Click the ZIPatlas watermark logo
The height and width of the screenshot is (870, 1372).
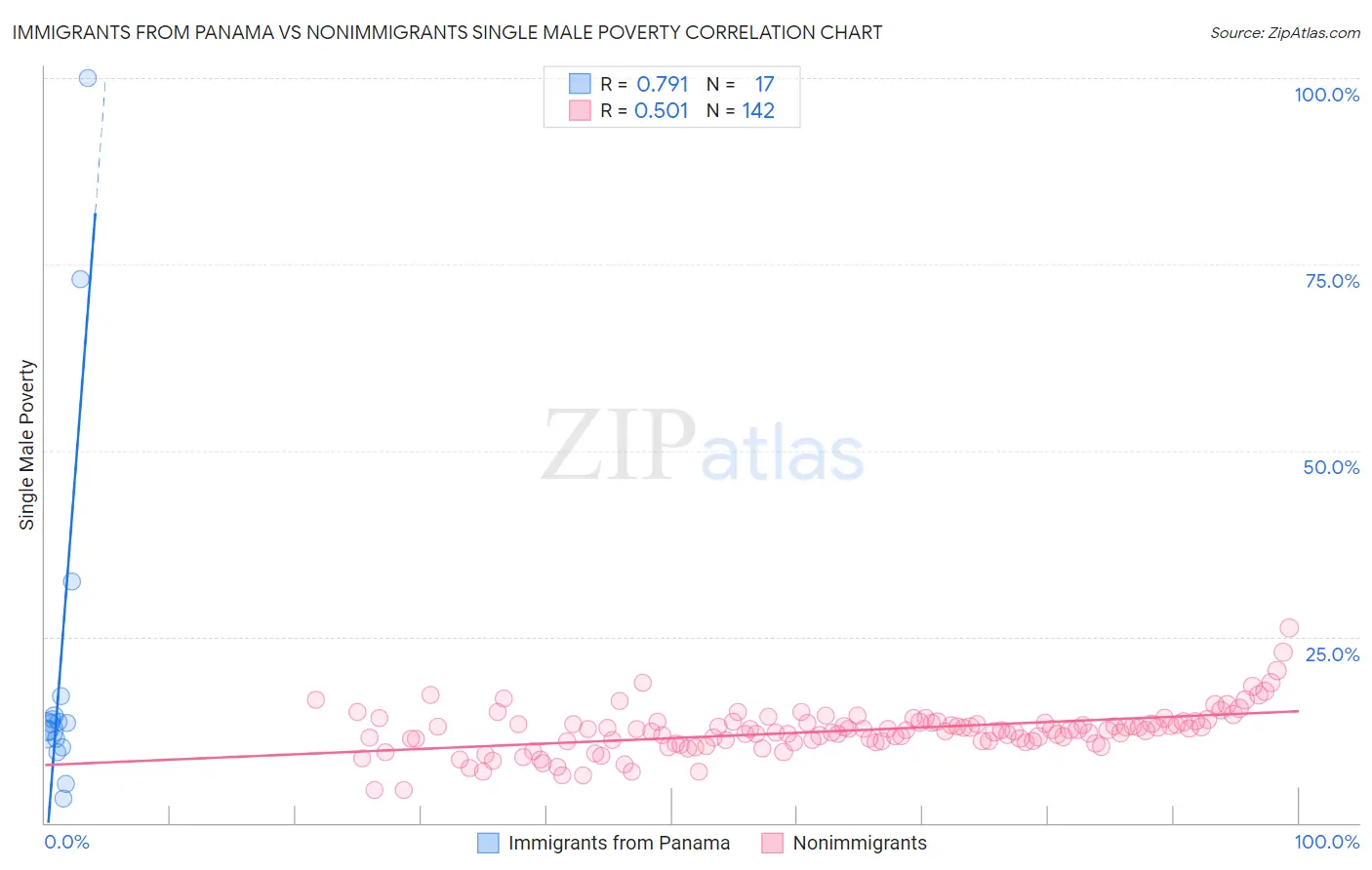coord(703,446)
